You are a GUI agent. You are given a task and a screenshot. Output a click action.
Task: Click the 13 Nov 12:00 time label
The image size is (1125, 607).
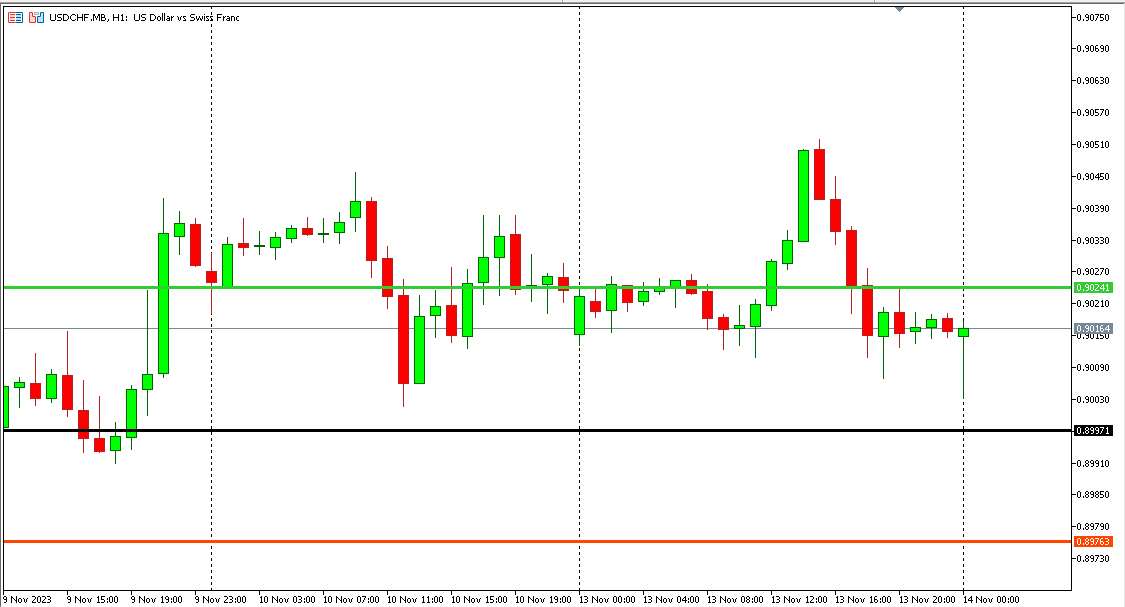[799, 600]
